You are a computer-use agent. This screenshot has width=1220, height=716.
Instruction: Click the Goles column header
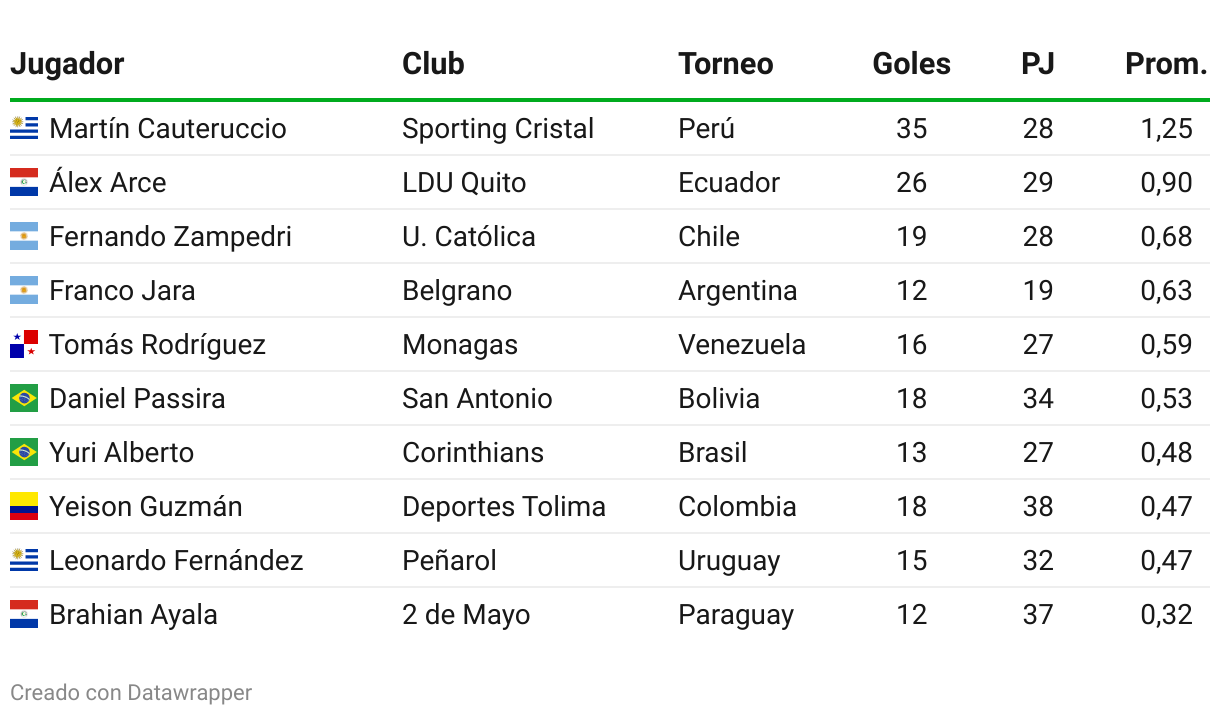pyautogui.click(x=911, y=64)
